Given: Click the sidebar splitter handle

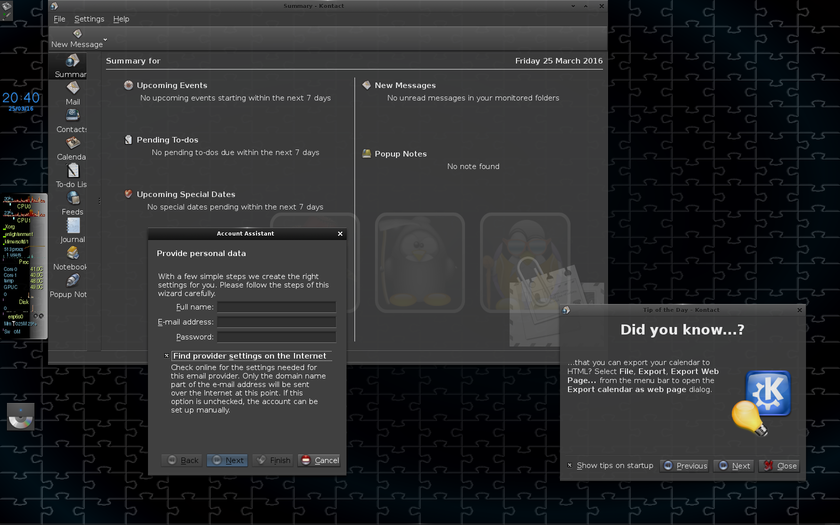Looking at the screenshot, I should (99, 201).
